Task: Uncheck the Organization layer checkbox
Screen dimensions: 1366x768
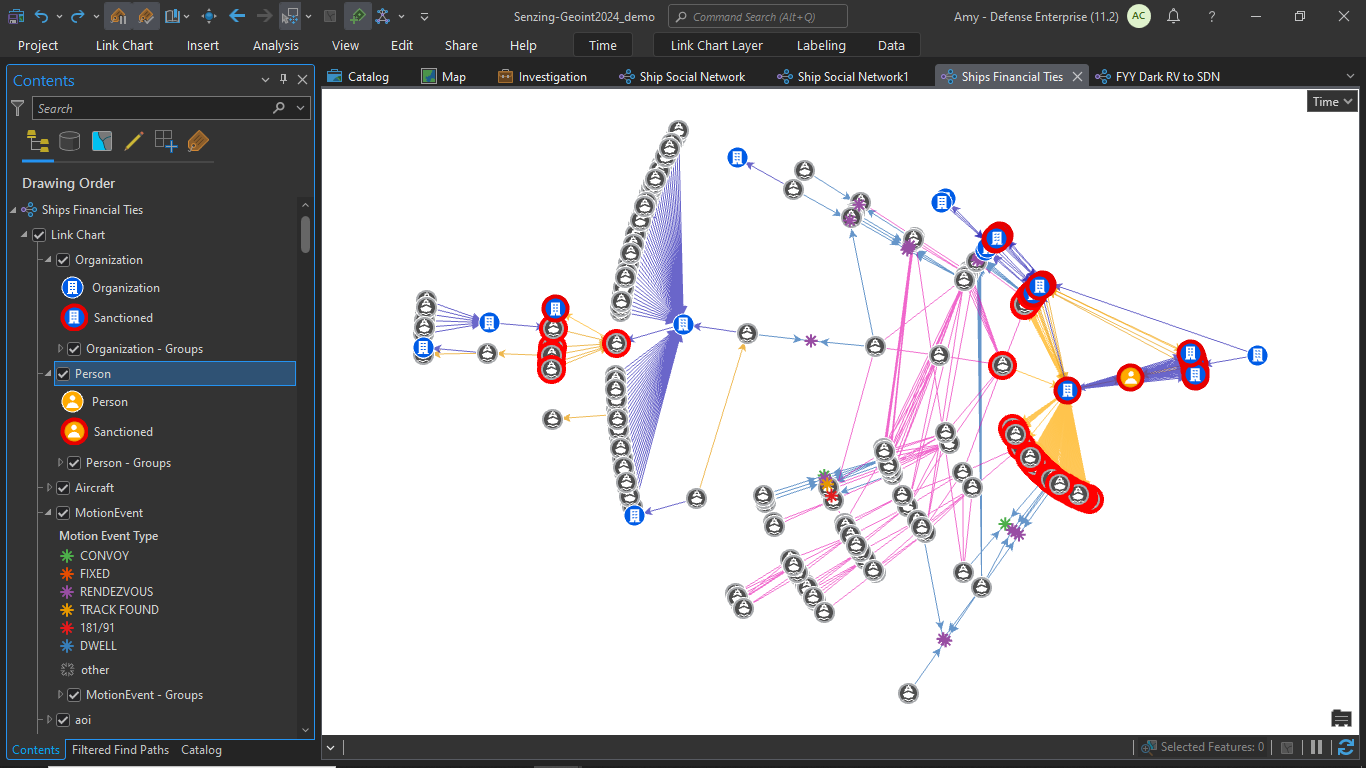Action: pyautogui.click(x=63, y=260)
